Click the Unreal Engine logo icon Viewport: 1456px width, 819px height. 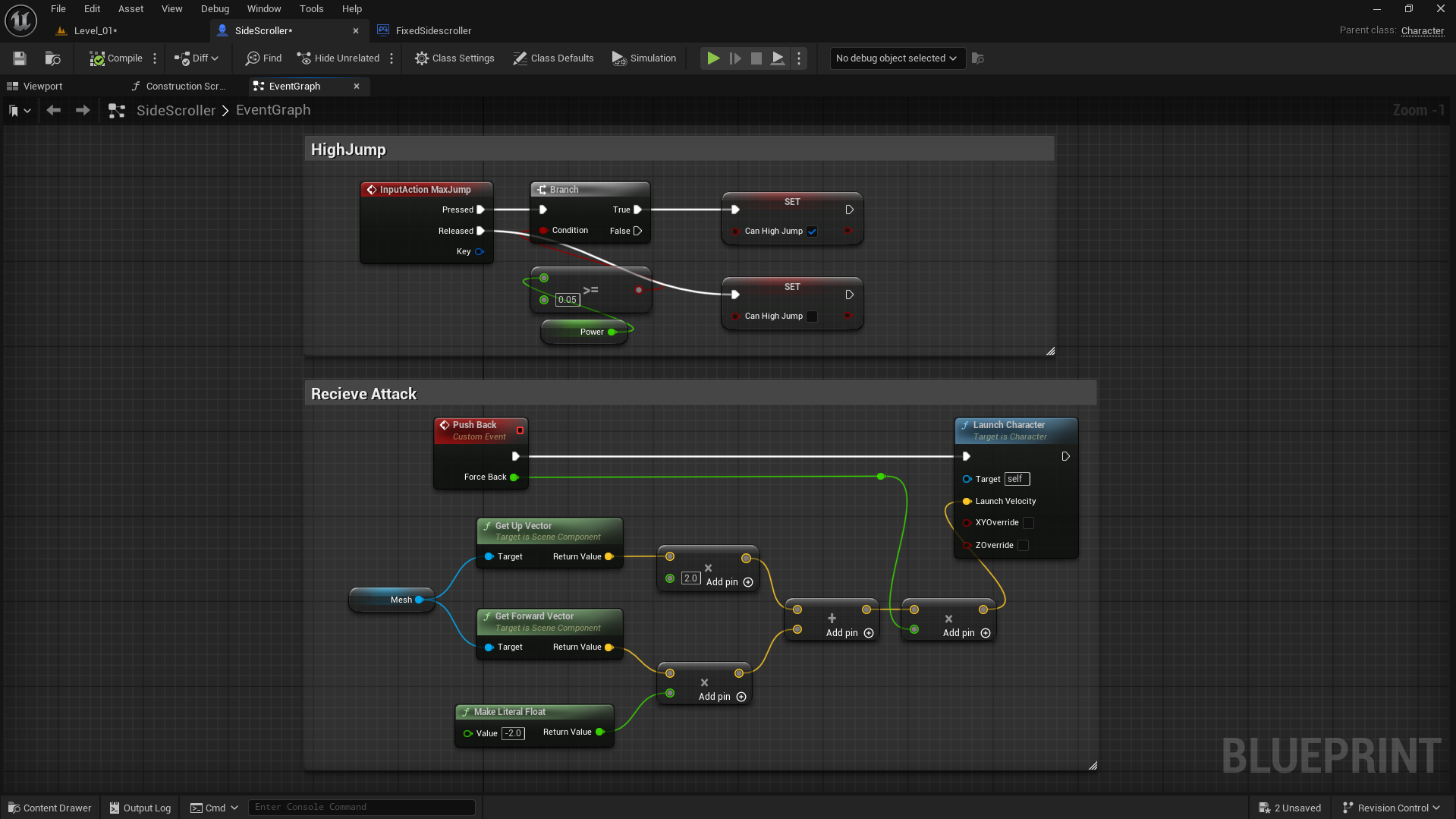pos(20,20)
